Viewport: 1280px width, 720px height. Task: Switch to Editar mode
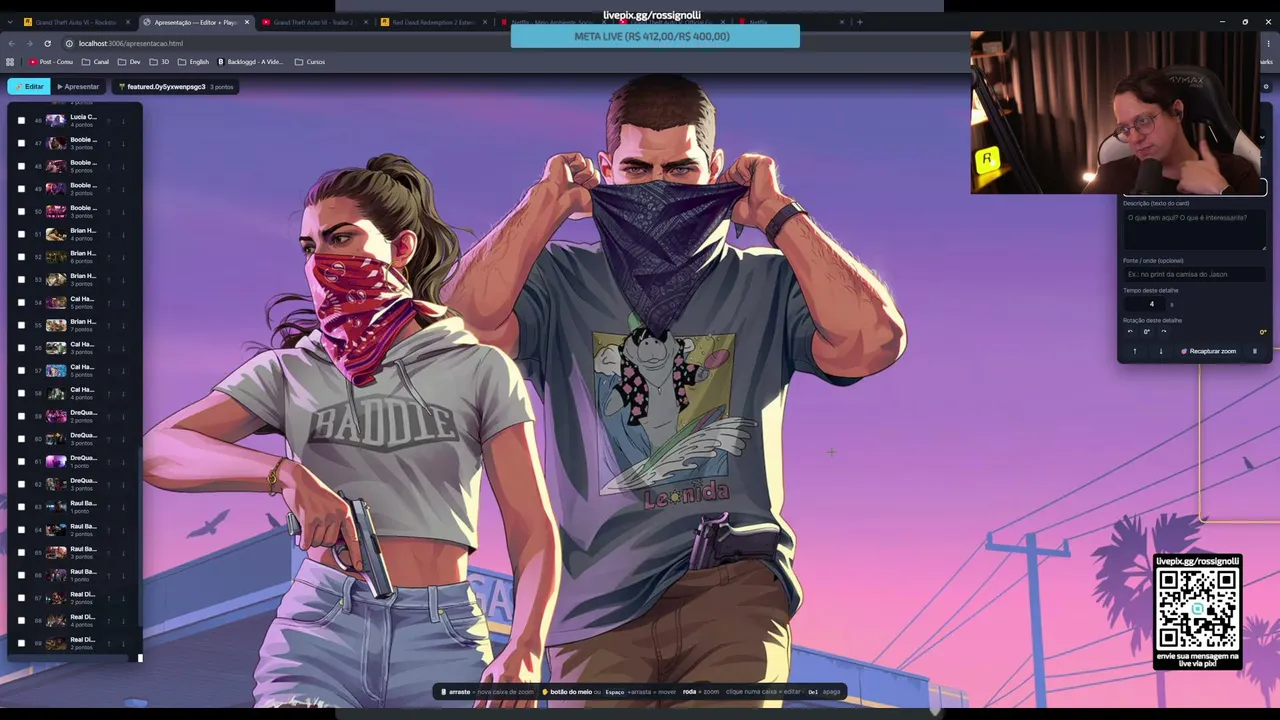tap(28, 87)
